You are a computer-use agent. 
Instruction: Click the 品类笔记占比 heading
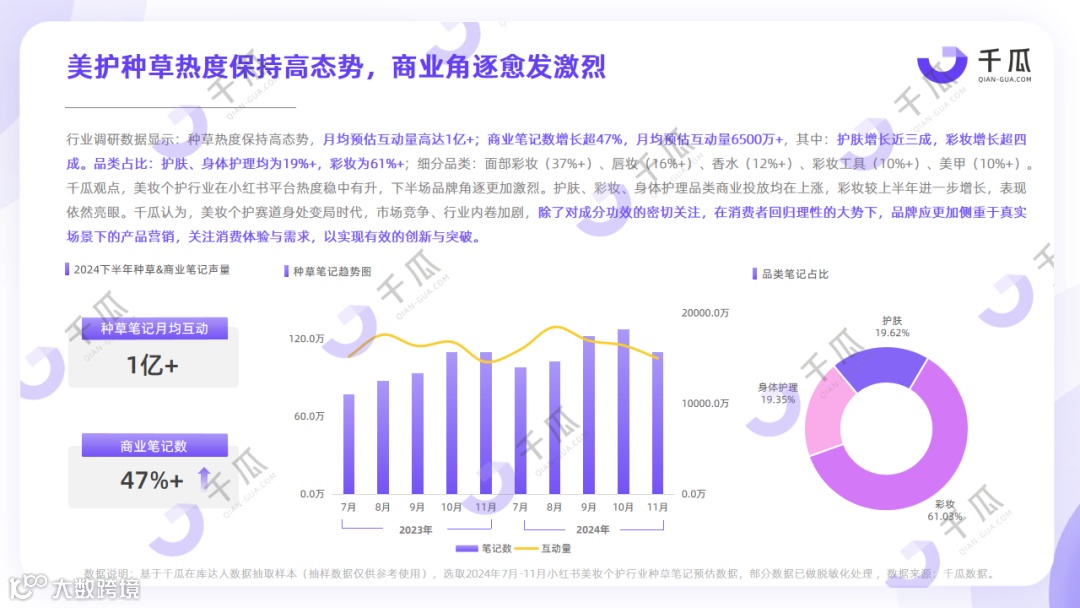[795, 274]
